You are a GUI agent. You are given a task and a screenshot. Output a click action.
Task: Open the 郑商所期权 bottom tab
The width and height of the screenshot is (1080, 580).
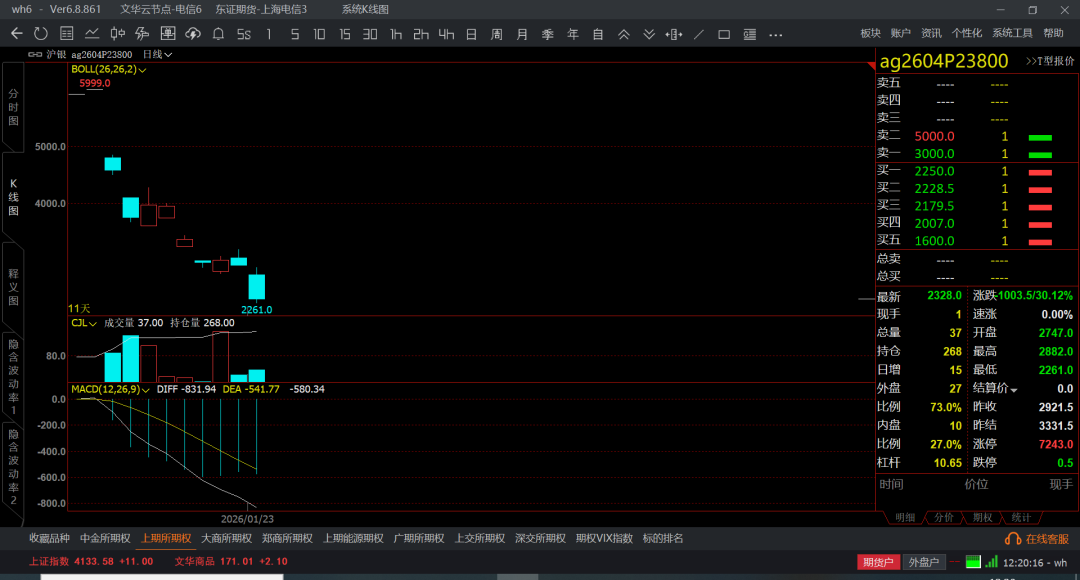(x=287, y=539)
